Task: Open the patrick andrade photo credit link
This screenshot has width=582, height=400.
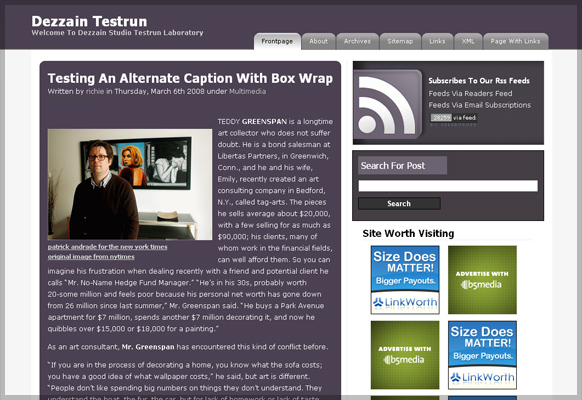Action: [x=107, y=247]
